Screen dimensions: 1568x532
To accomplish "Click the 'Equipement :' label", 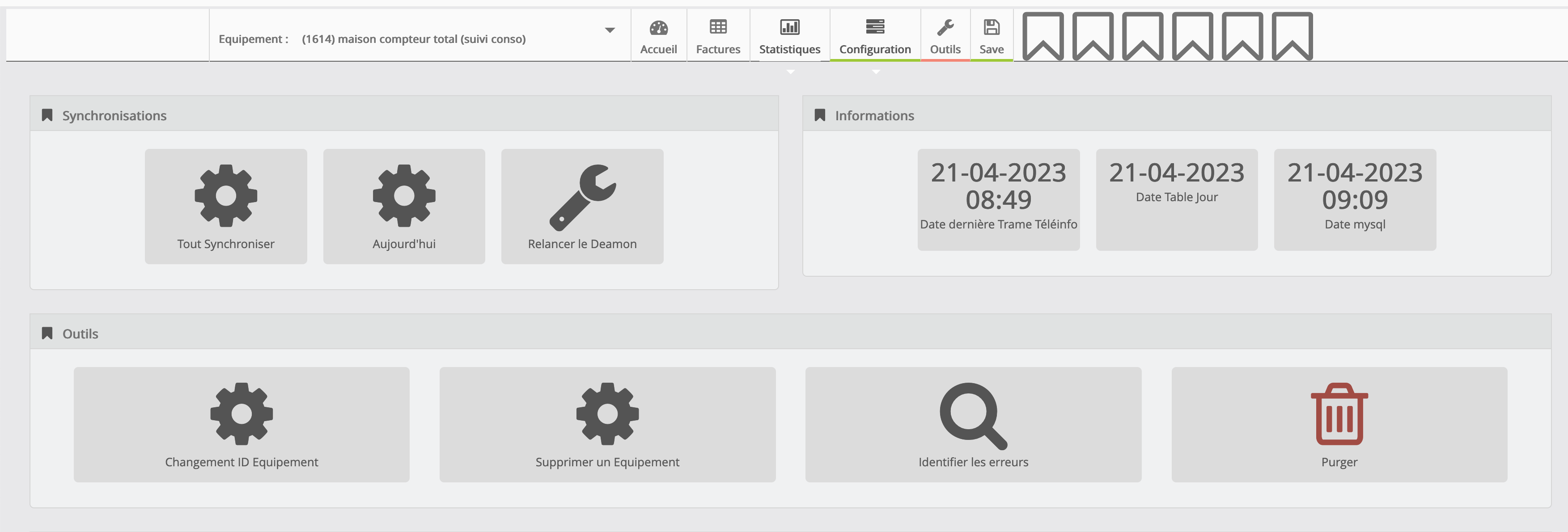I will tap(253, 39).
